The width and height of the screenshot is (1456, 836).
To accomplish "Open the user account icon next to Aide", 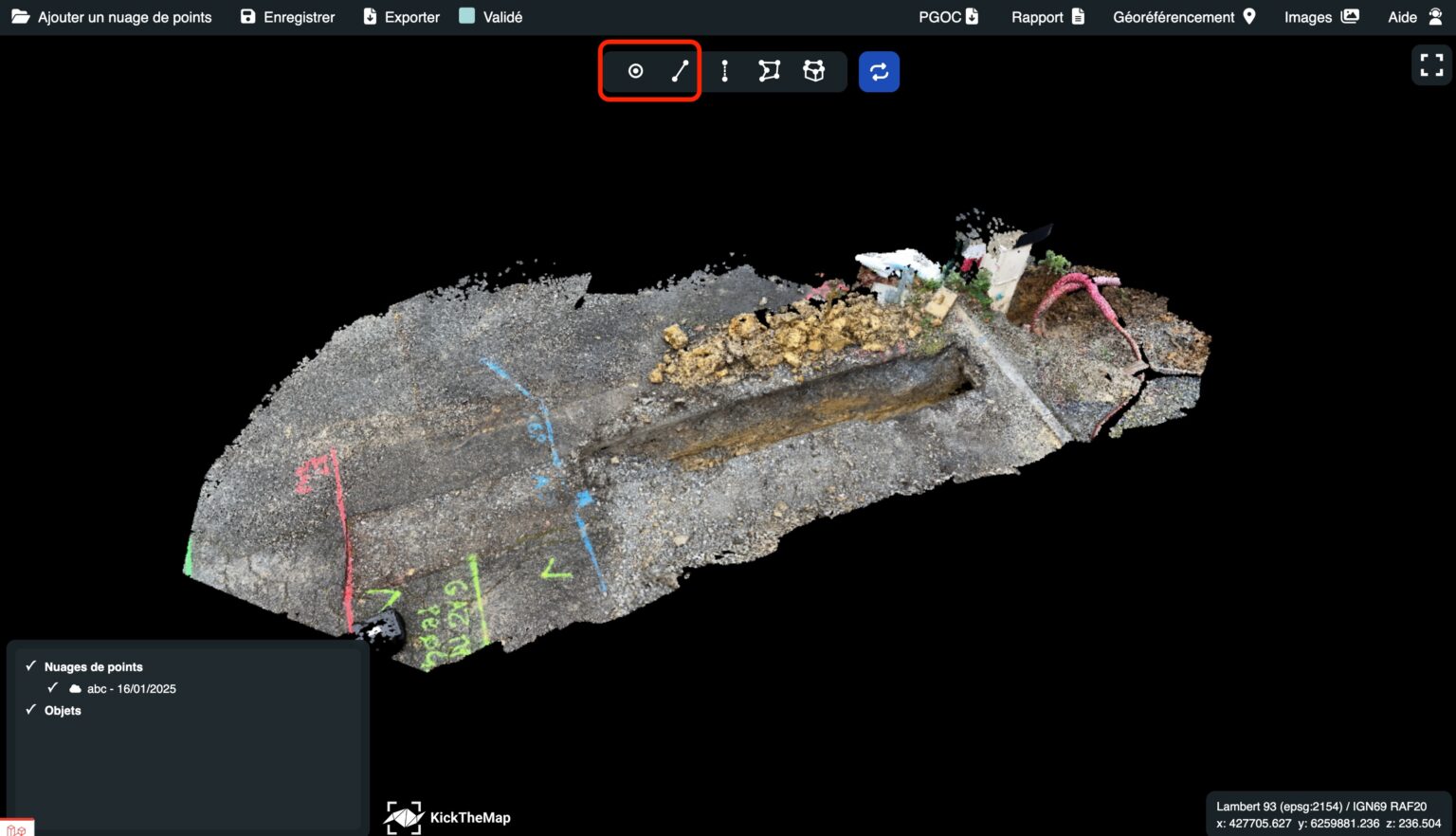I will pos(1435,16).
